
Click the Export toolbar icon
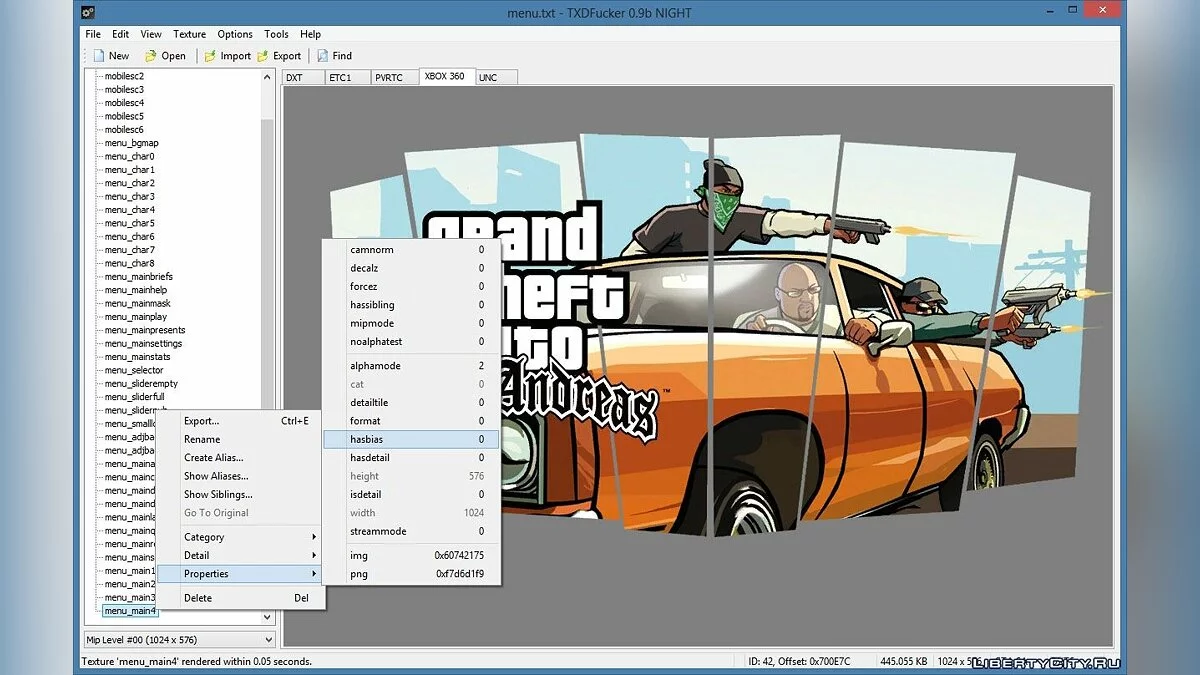click(x=263, y=56)
